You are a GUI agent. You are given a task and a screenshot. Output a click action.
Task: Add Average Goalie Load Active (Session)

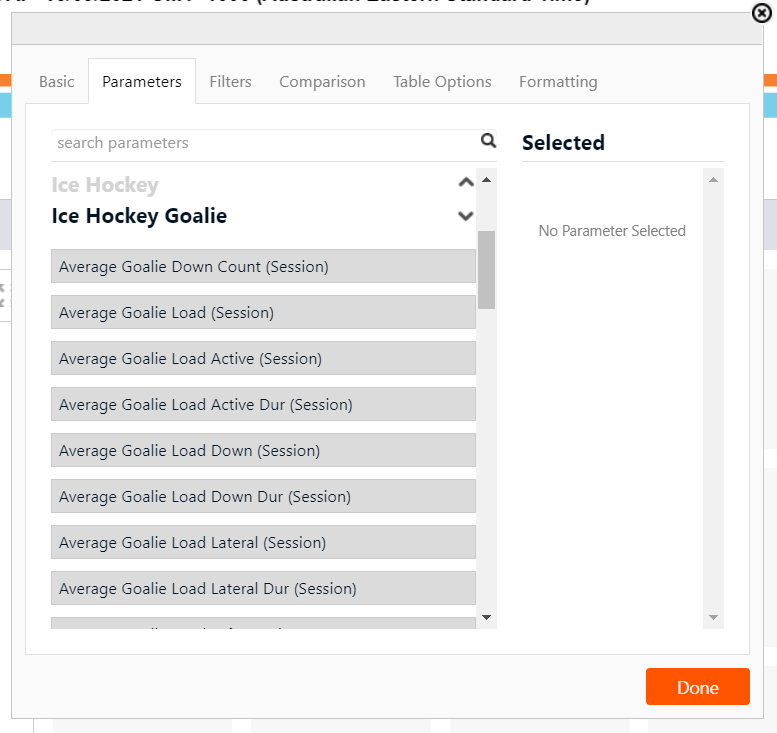263,358
